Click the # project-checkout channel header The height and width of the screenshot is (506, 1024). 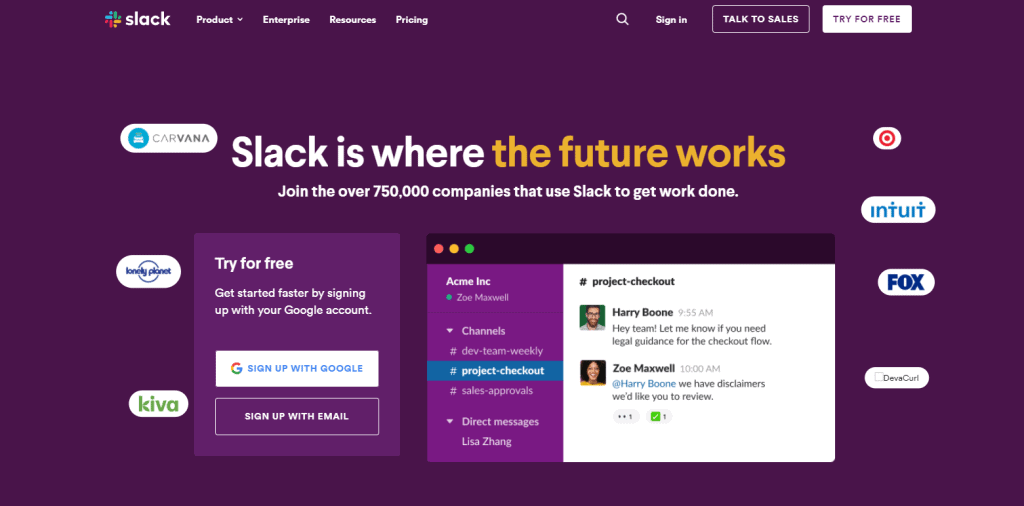627,281
